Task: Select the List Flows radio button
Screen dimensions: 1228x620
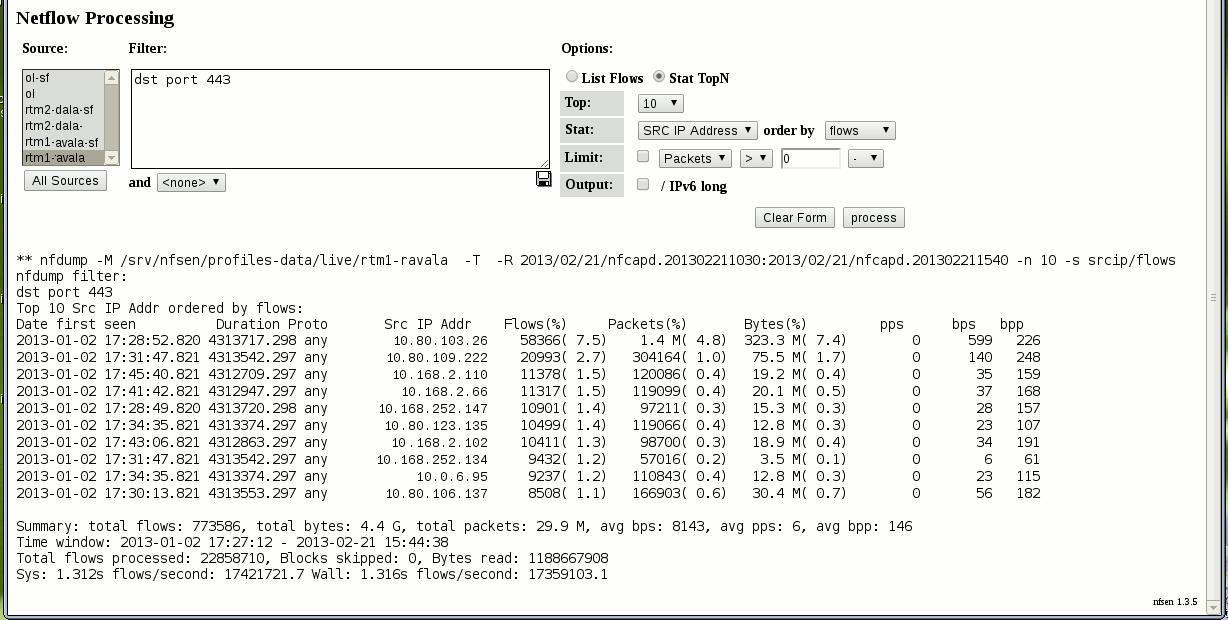Action: (x=572, y=76)
